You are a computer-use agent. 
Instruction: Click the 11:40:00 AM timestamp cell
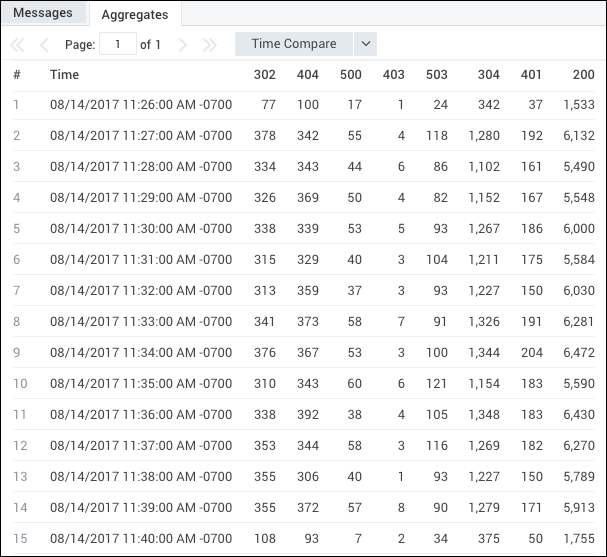point(141,537)
